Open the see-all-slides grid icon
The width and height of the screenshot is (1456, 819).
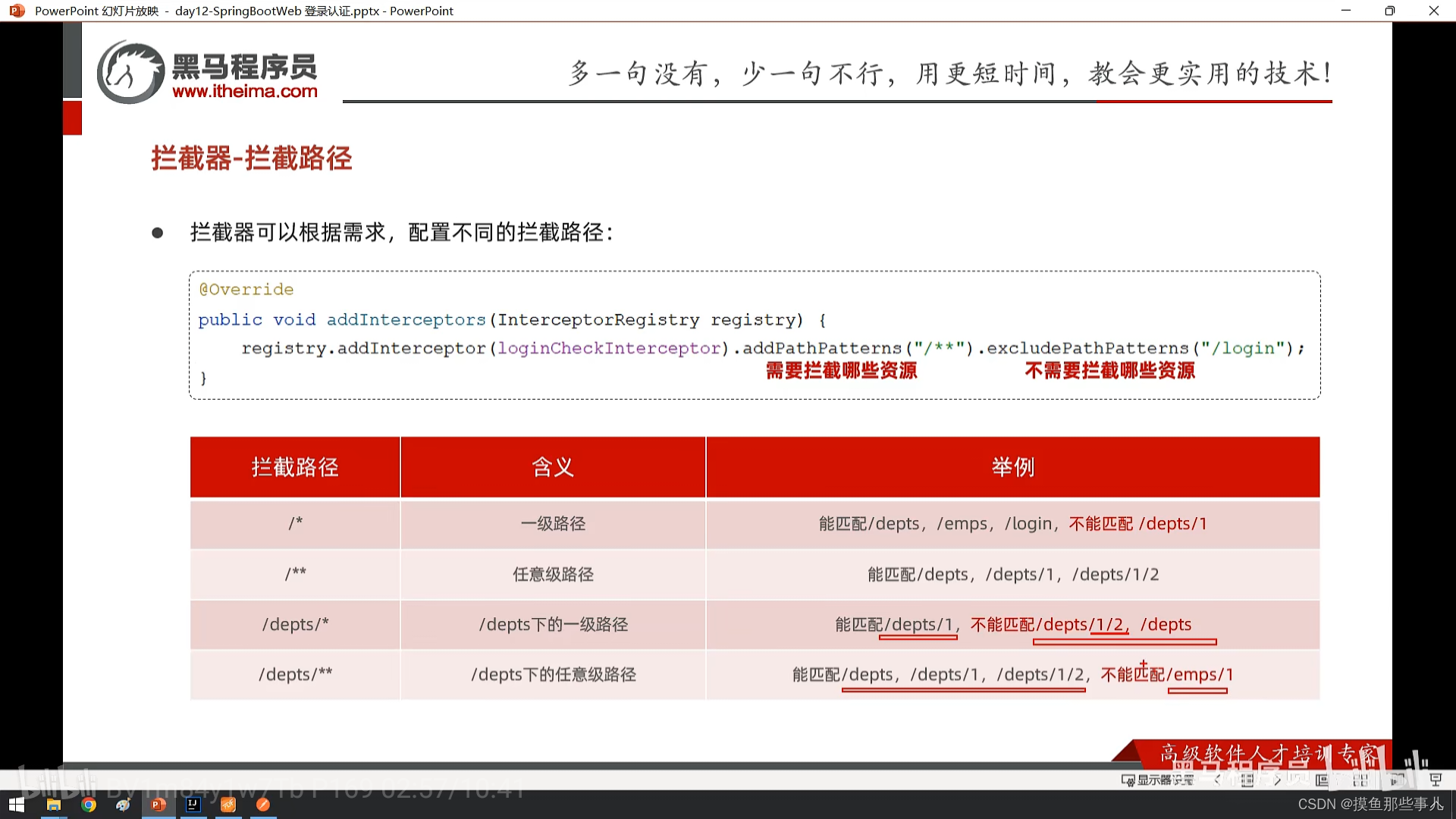pos(1247,780)
